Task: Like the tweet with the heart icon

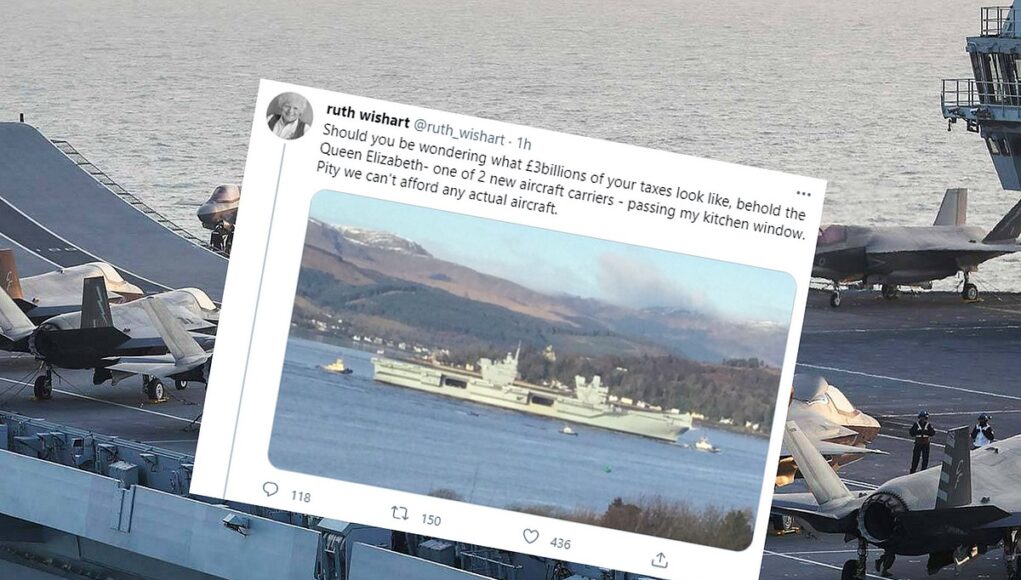Action: click(x=531, y=536)
